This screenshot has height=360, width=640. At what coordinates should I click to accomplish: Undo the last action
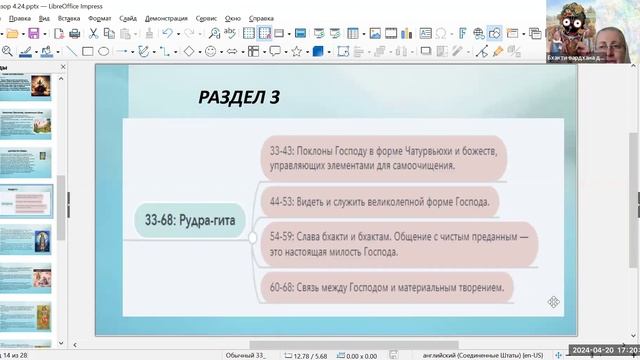167,33
